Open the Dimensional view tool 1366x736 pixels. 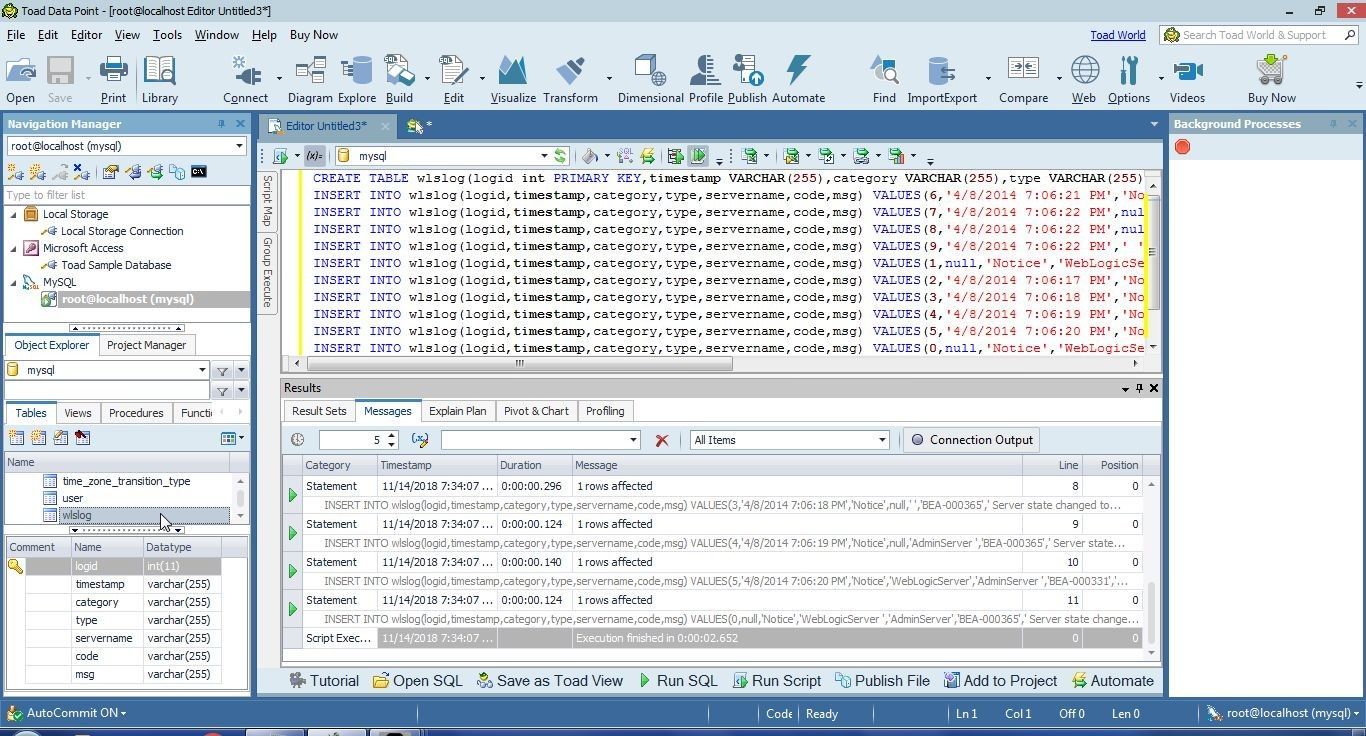pyautogui.click(x=650, y=79)
